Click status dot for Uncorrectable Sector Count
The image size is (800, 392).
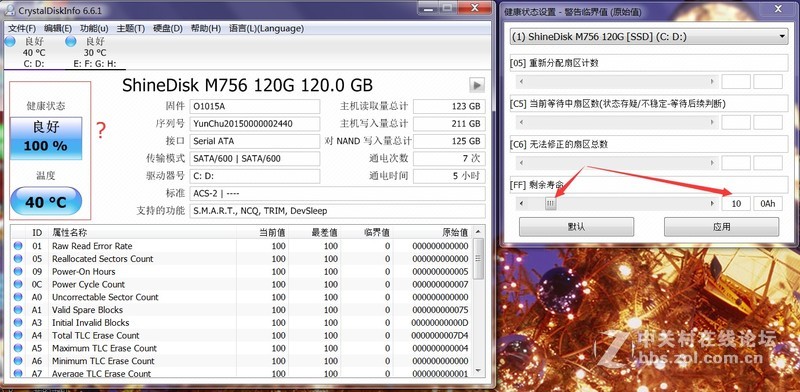tap(18, 297)
